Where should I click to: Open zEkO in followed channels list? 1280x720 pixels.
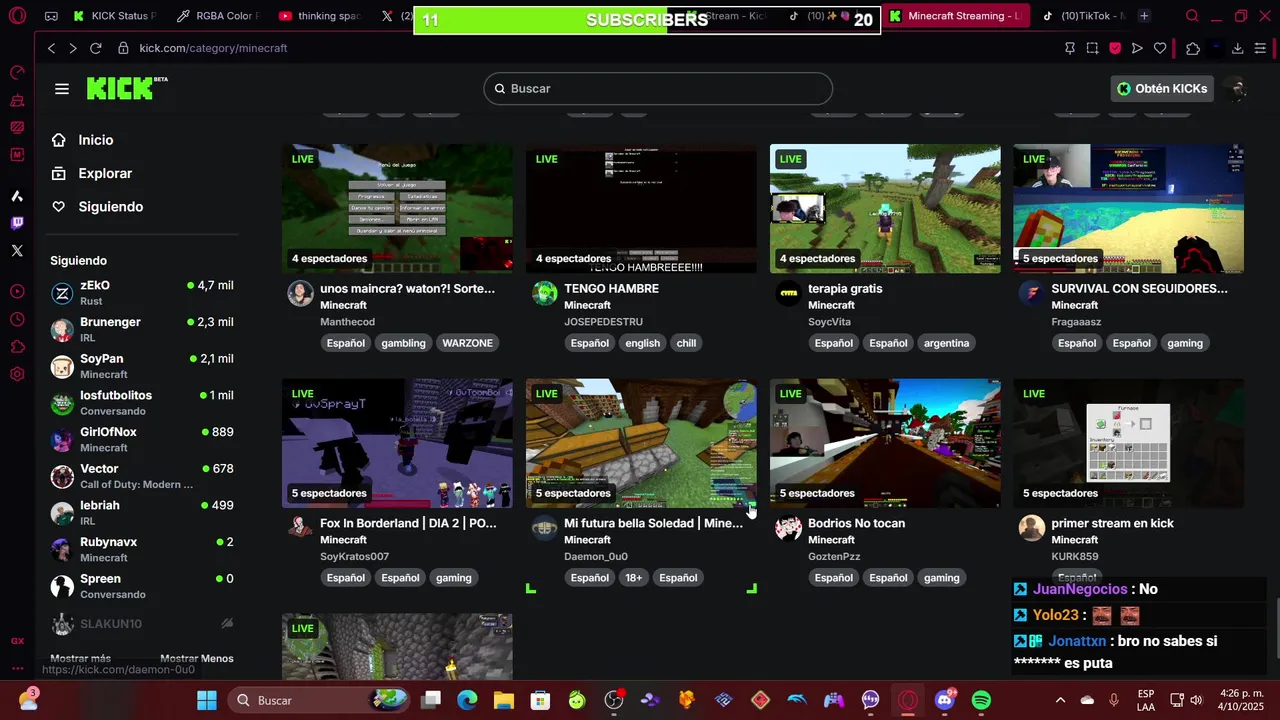pos(142,292)
